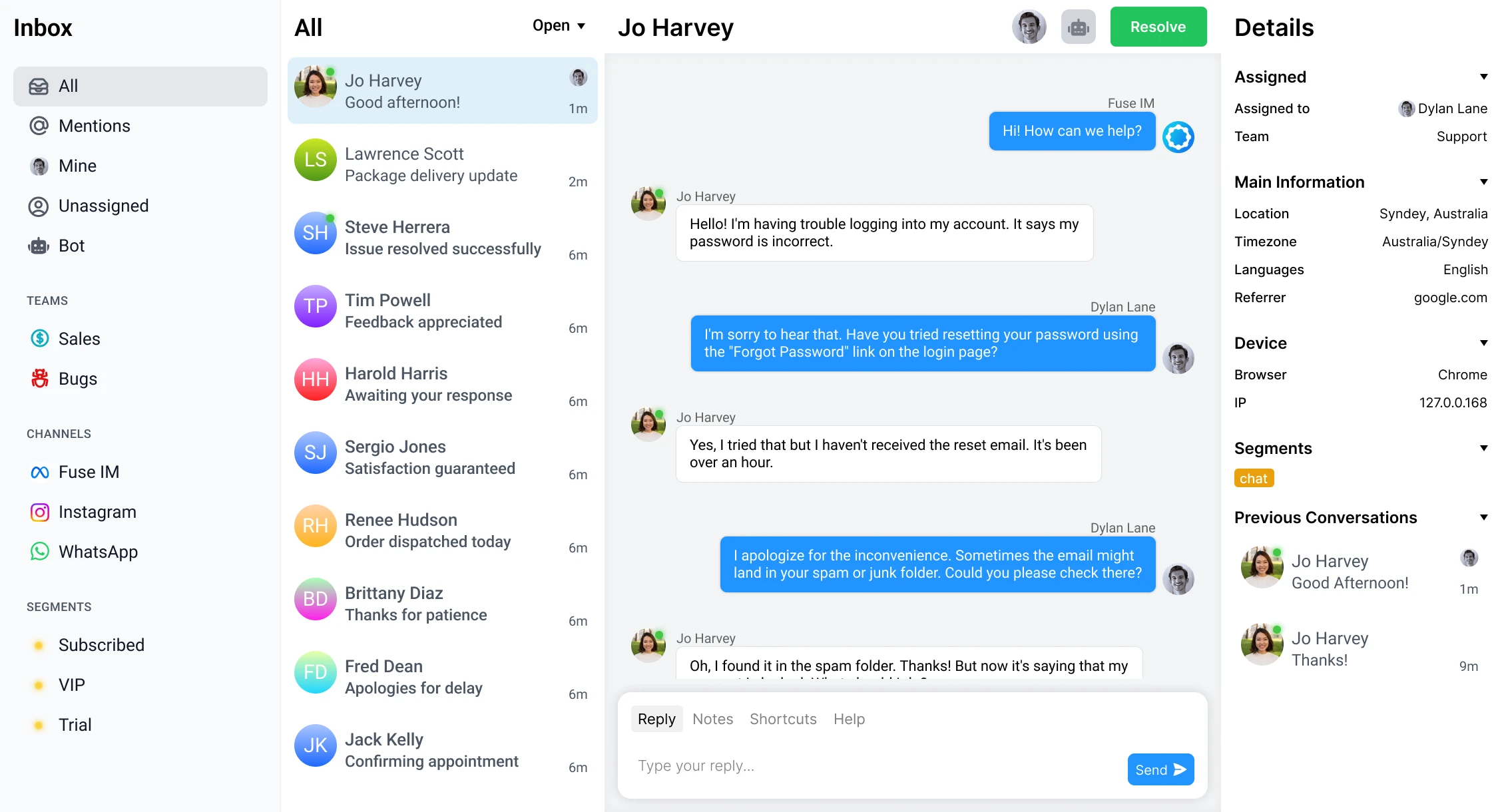Click the Jo Harvey profile avatar
Viewport: 1502px width, 812px height.
click(315, 90)
